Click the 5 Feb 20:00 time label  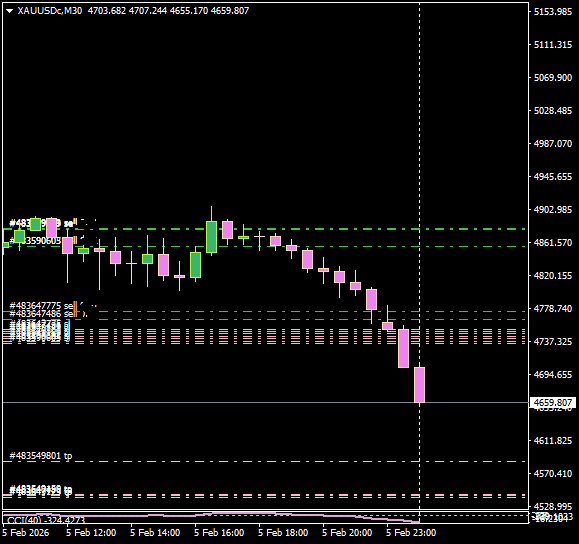coord(347,533)
